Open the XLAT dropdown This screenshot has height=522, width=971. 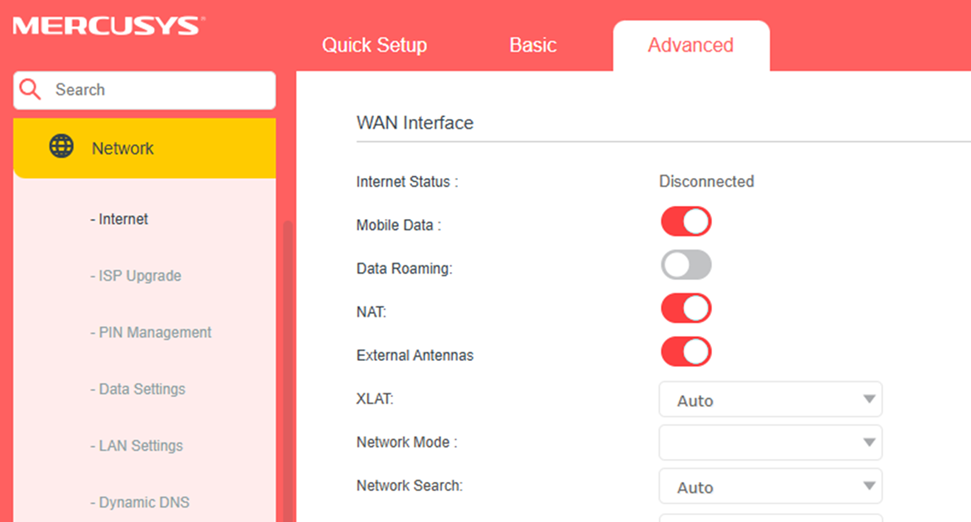click(770, 400)
